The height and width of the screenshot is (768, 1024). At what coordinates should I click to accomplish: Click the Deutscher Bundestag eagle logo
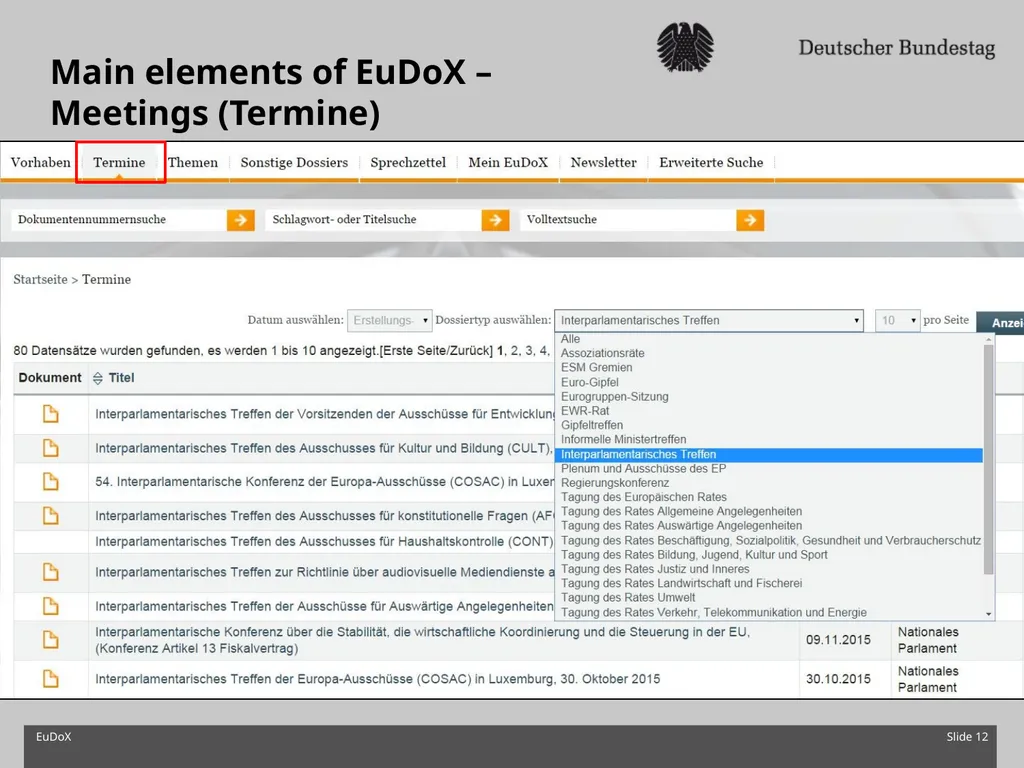[685, 47]
